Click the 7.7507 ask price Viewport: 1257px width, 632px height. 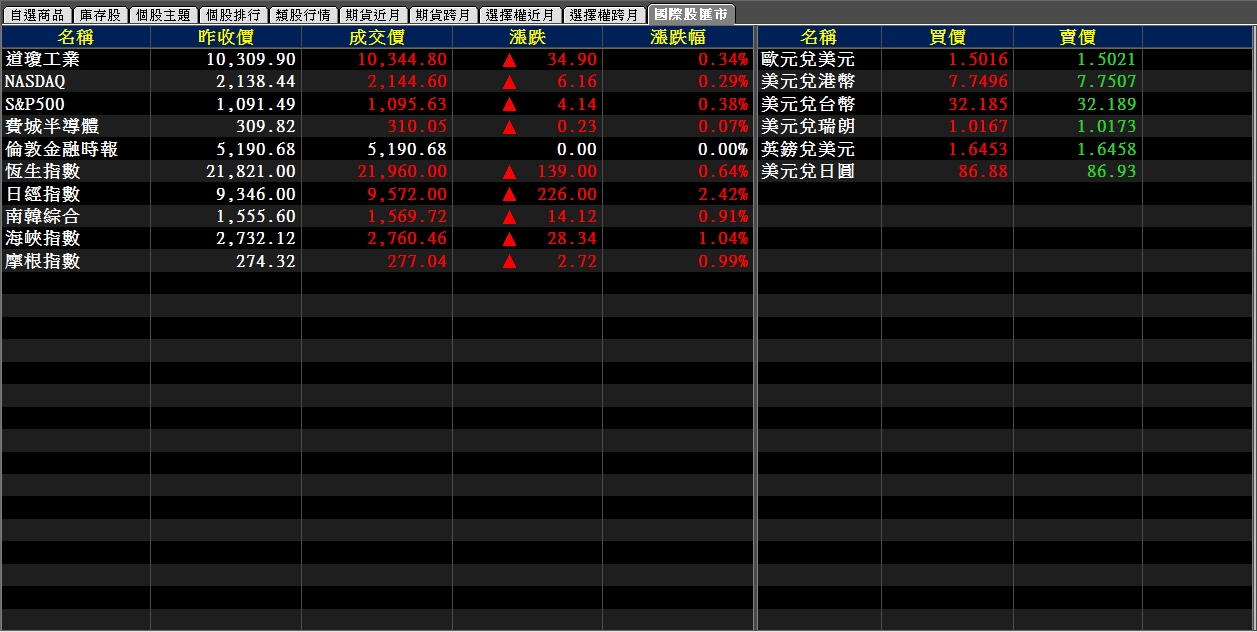(x=1107, y=82)
